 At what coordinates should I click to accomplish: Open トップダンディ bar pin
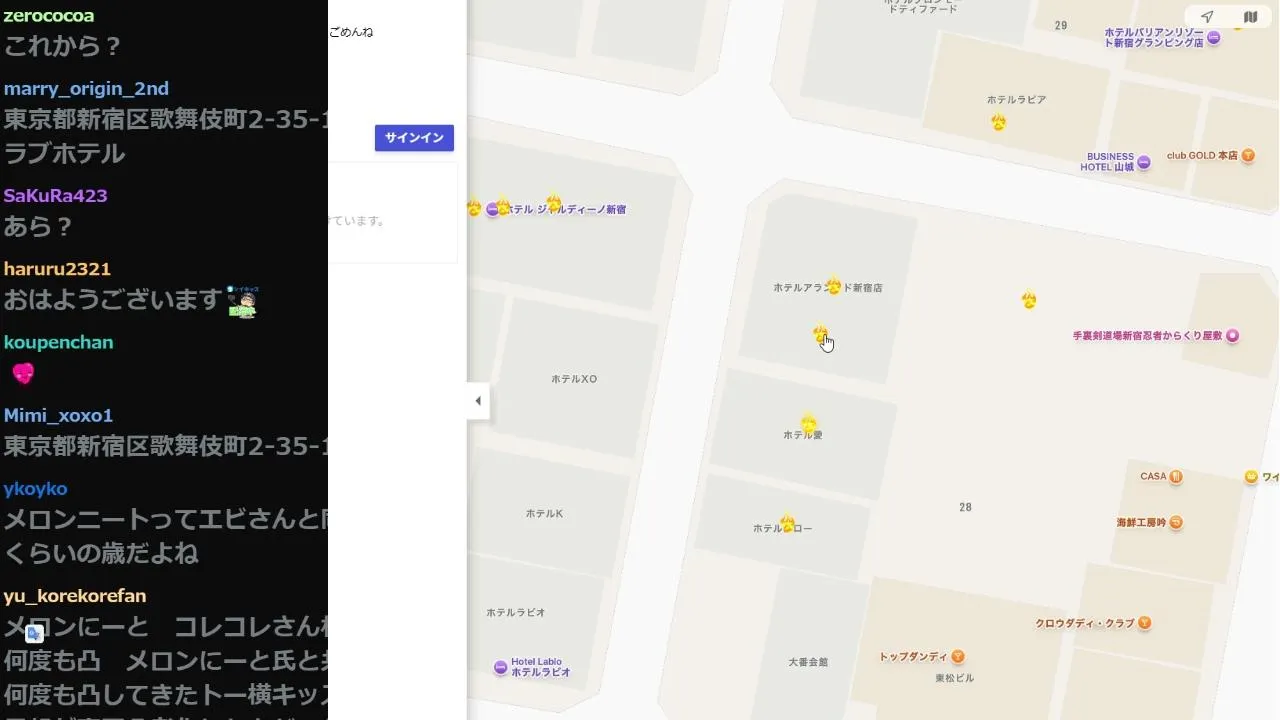[x=958, y=657]
